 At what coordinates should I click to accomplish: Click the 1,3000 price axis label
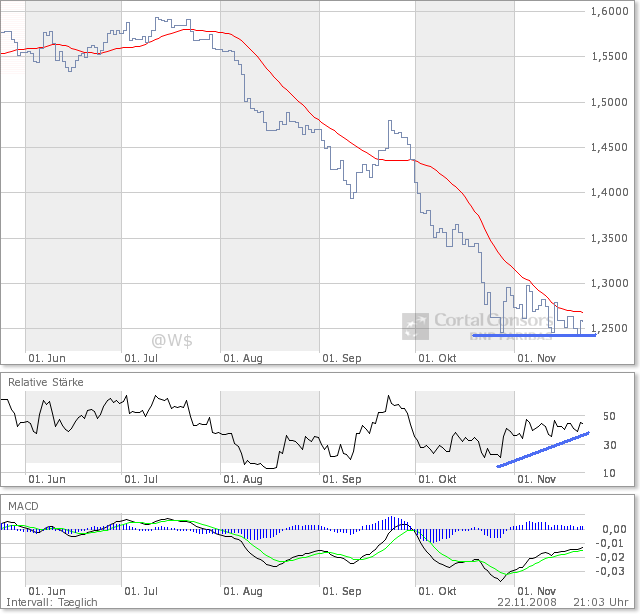[609, 283]
